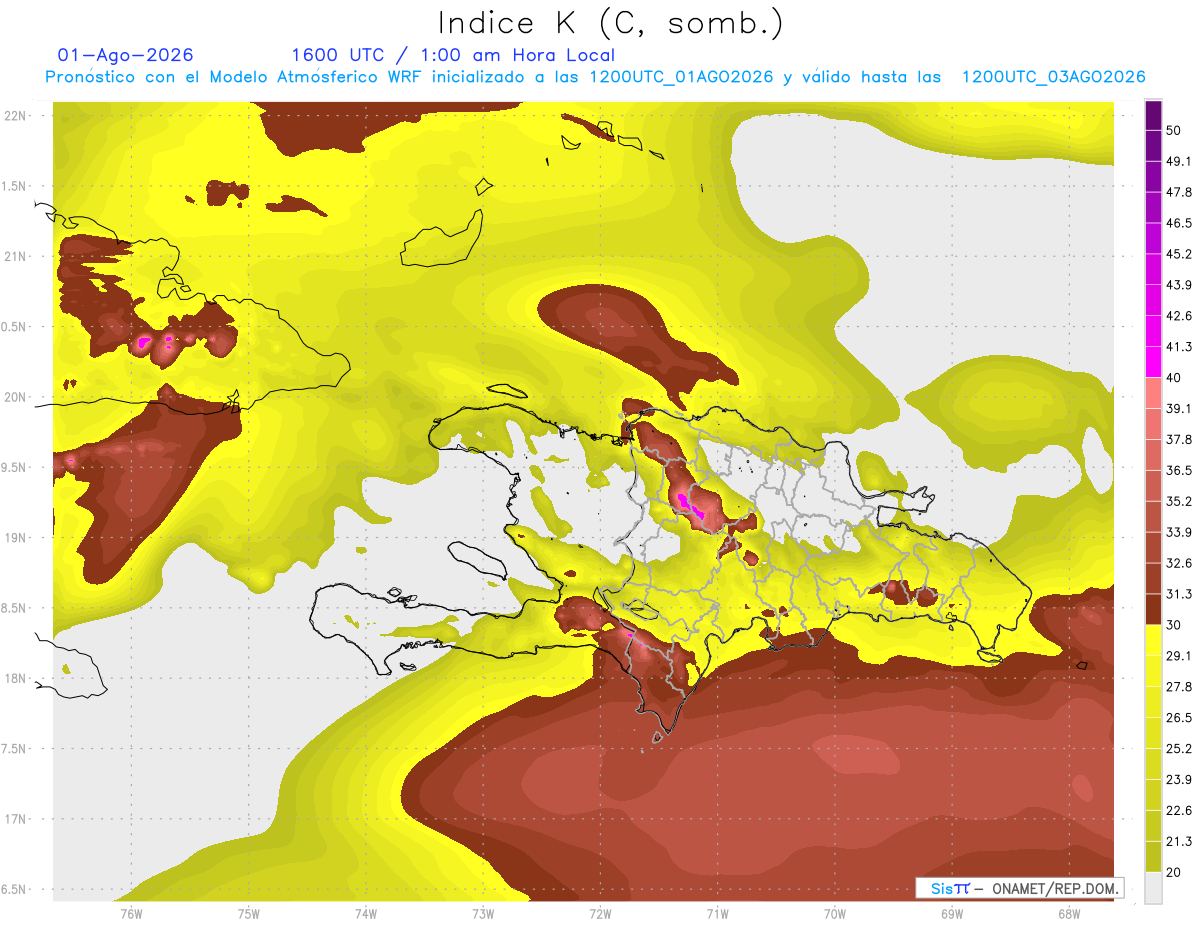Screen dimensions: 1200x927
Task: Click the longitude label "68W"
Action: point(1069,913)
